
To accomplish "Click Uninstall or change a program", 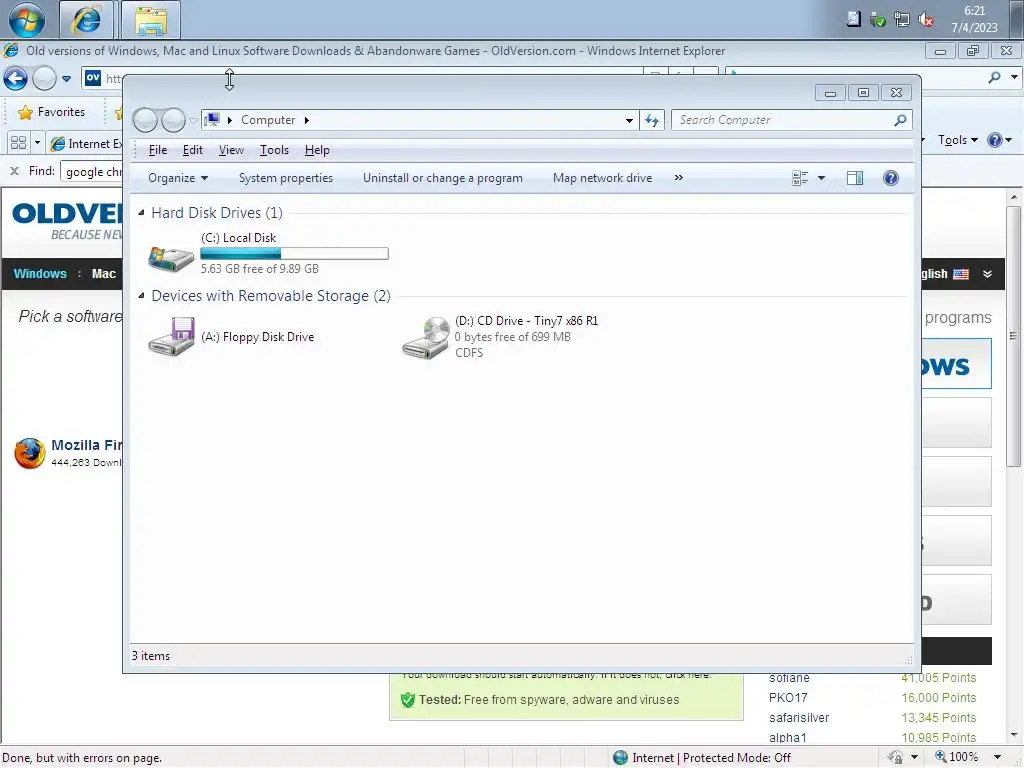I will click(x=443, y=178).
